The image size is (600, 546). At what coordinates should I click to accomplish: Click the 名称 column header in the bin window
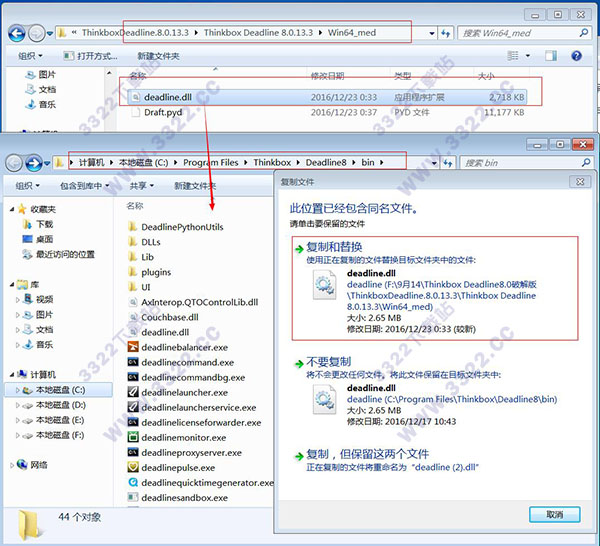tap(135, 206)
